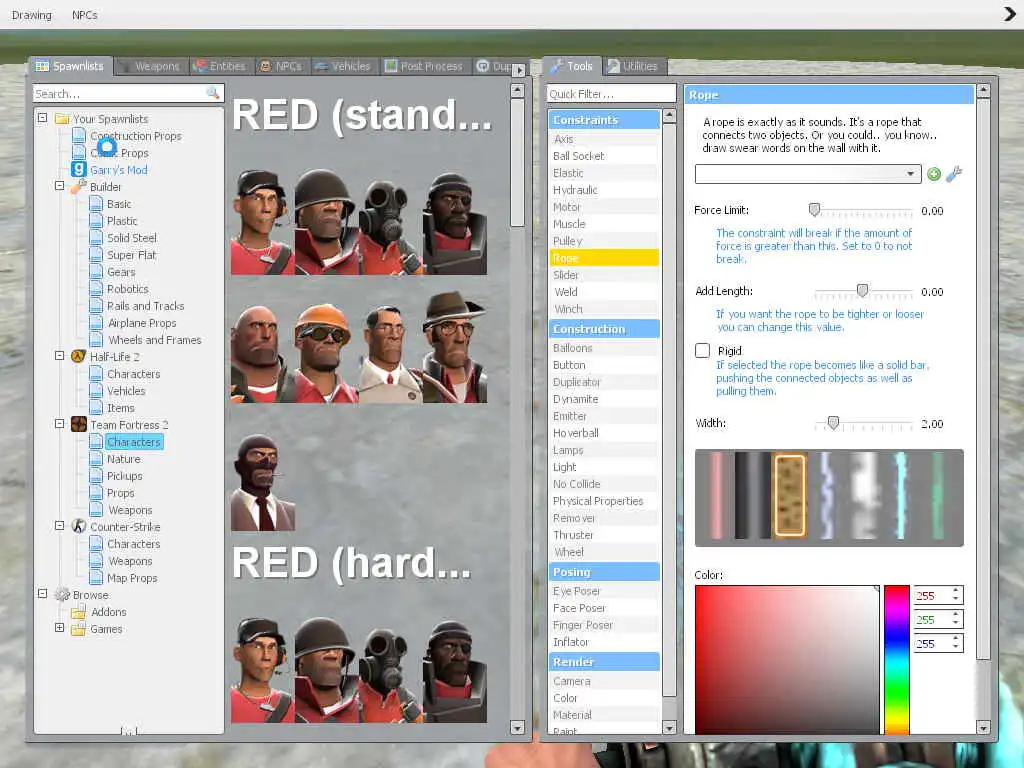
Task: Click the Browse gear icon
Action: [x=62, y=594]
